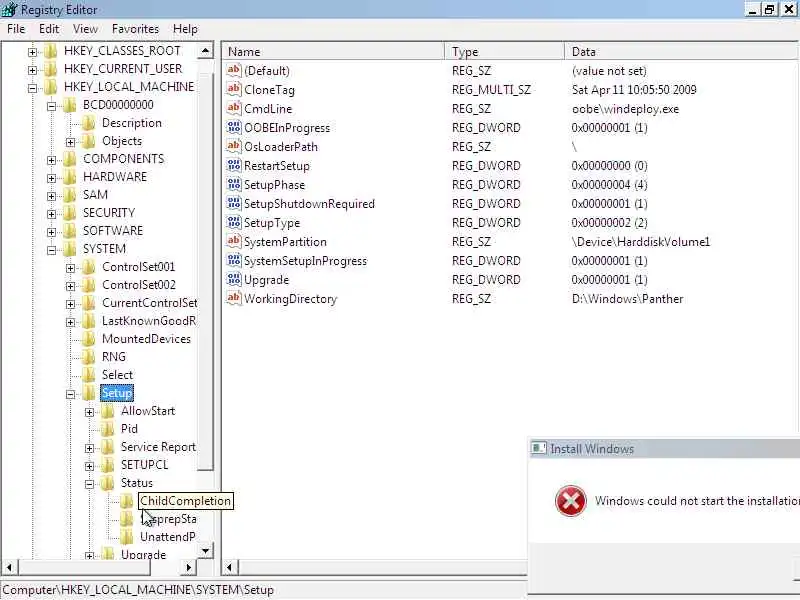Click the D:\Windows\Panther data value
Screen dimensions: 800x600
coord(627,298)
